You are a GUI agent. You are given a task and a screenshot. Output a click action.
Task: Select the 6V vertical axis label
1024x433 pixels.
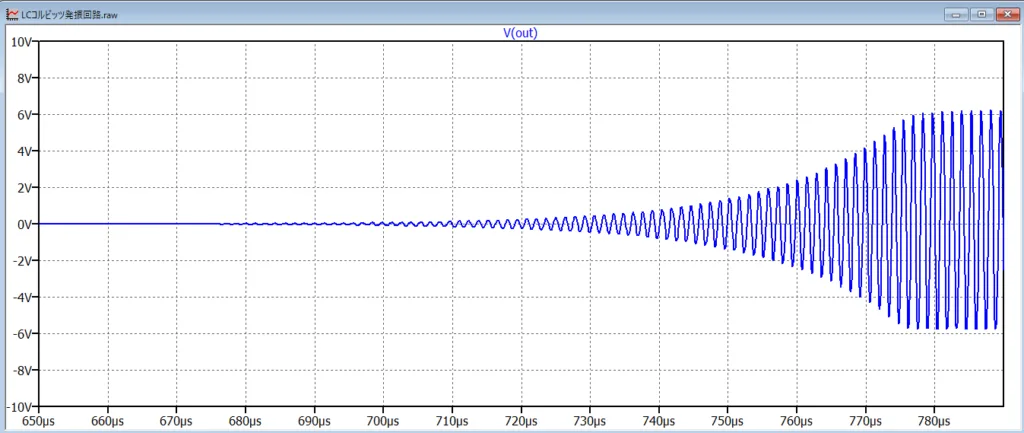pos(23,115)
